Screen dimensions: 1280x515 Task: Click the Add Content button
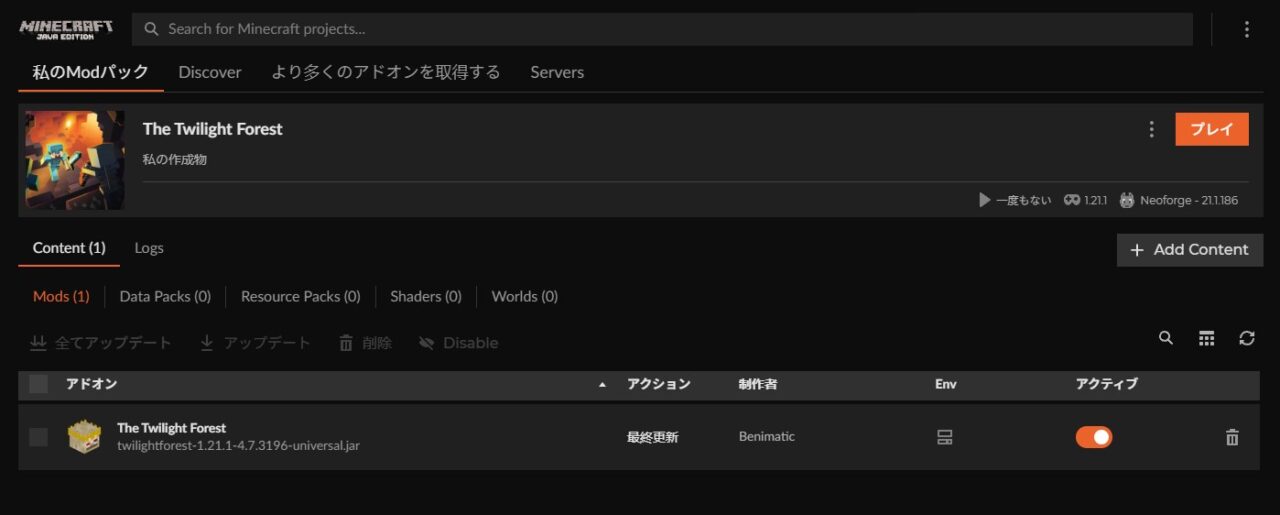1190,250
